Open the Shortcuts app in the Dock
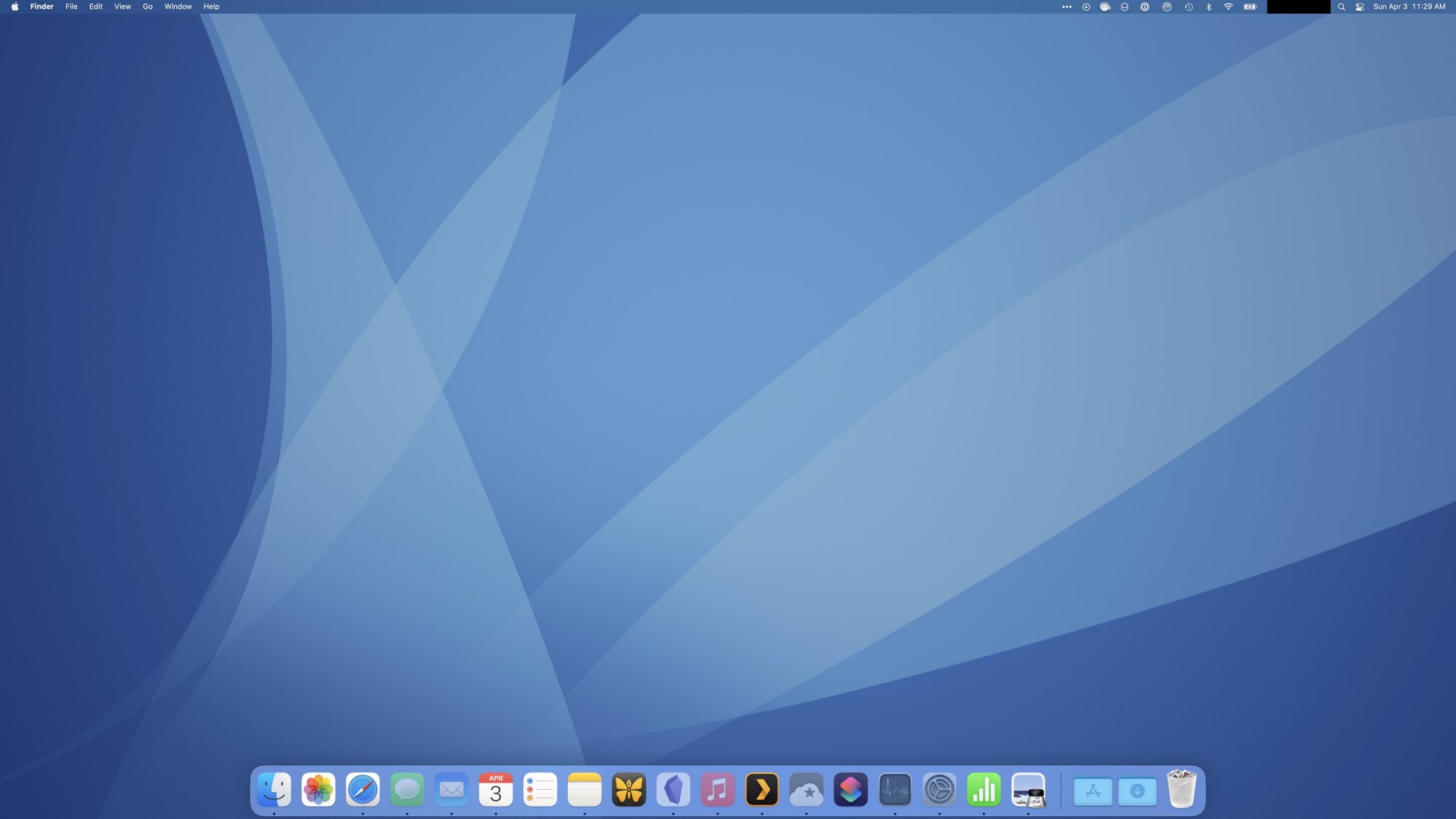The height and width of the screenshot is (819, 1456). tap(850, 790)
